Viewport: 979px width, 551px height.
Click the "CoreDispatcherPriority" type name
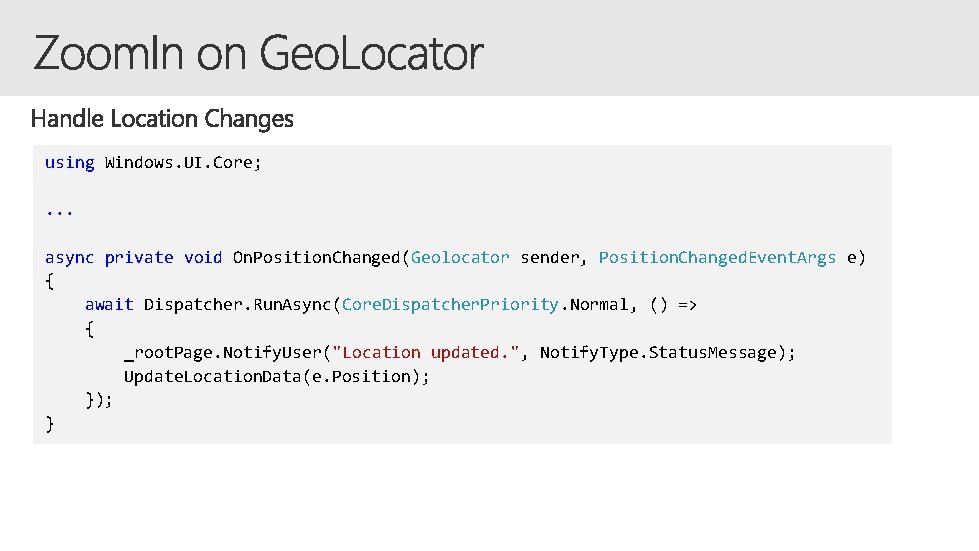click(449, 304)
